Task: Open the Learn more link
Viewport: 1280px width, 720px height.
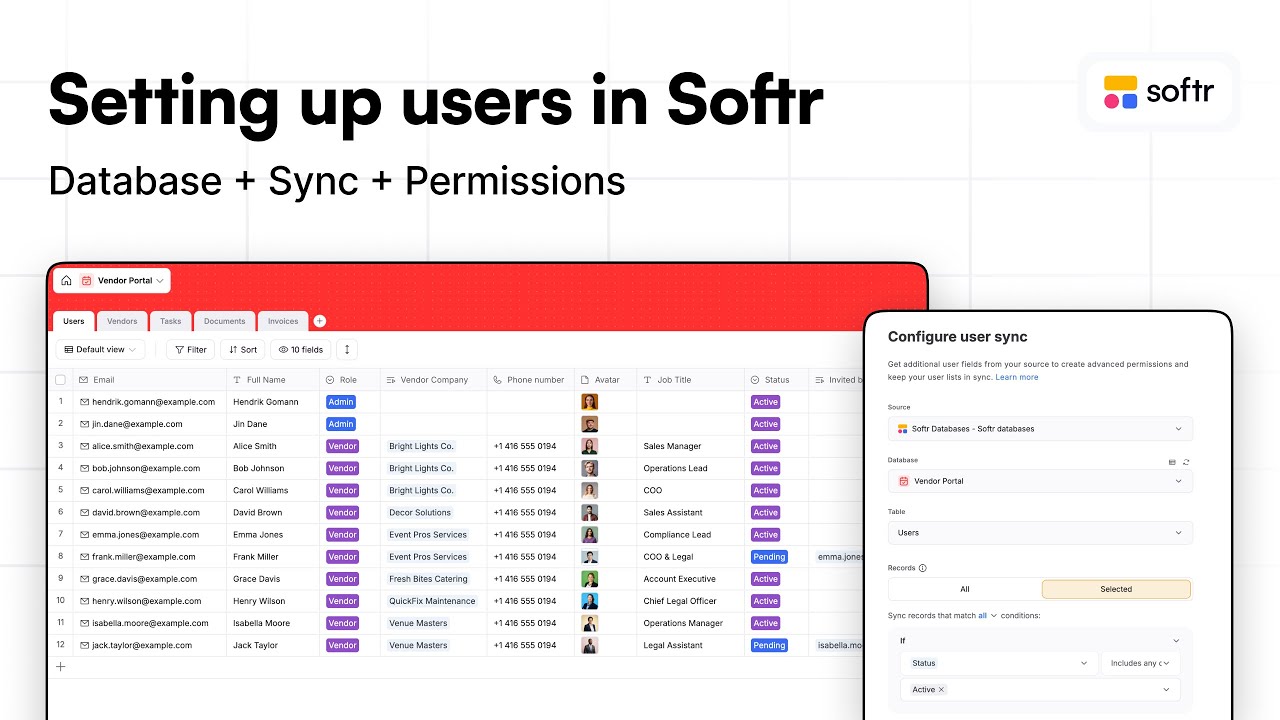Action: [1016, 377]
